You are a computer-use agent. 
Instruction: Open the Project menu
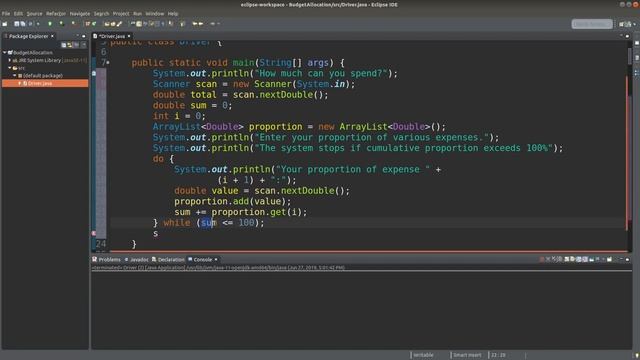[x=121, y=13]
